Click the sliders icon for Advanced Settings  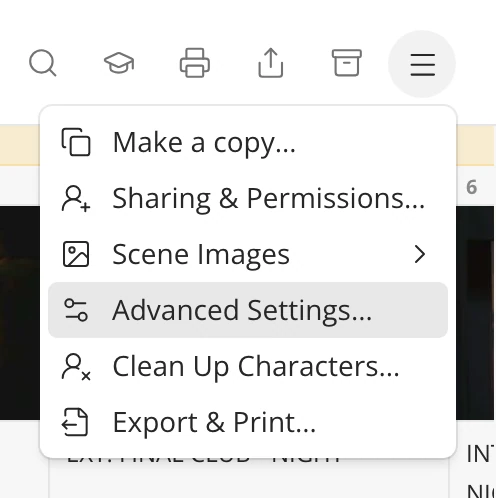click(76, 310)
